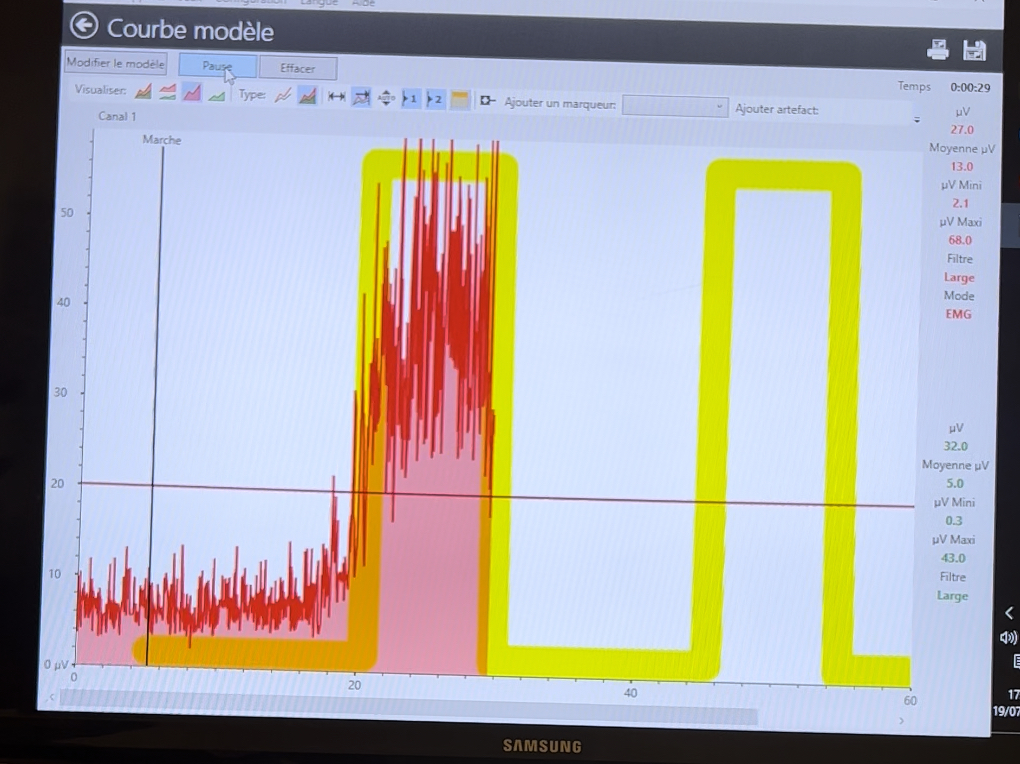Screen dimensions: 1020x764
Task: Click the green µV value 32.0
Action: click(x=956, y=446)
